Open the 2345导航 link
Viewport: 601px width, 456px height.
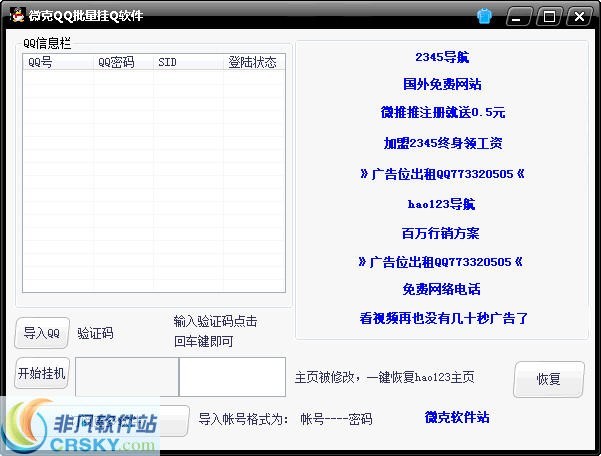(442, 57)
